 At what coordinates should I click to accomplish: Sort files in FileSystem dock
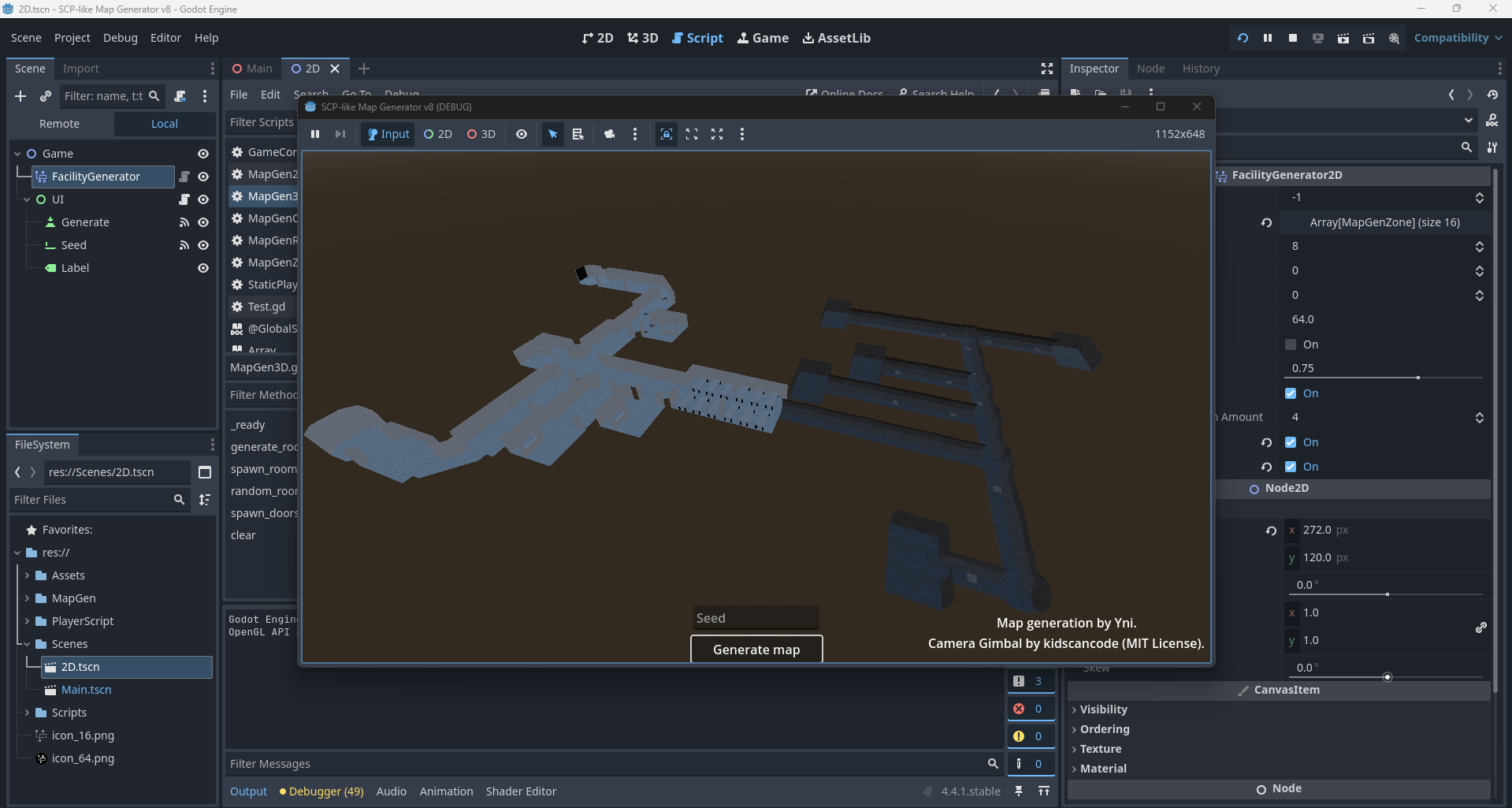point(205,500)
